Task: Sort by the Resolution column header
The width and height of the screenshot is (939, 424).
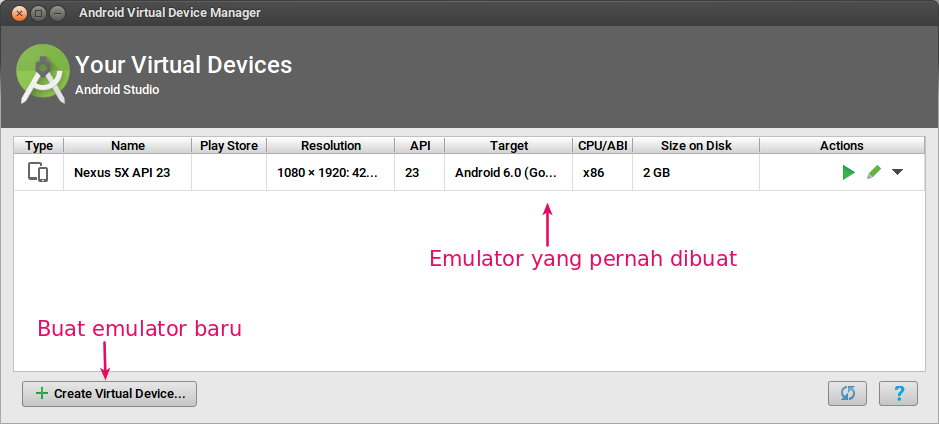Action: 331,146
